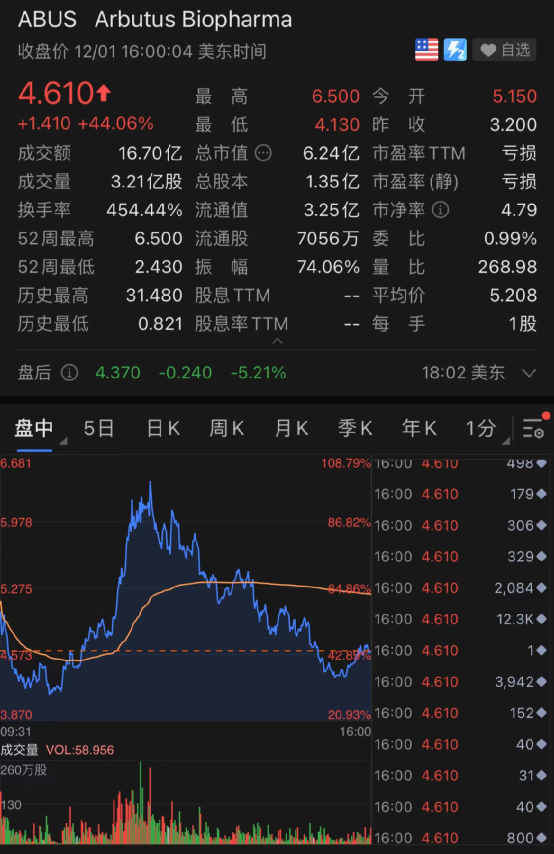Tap the blue lightning Level 2 icon
Screen dimensions: 554x854
point(455,50)
